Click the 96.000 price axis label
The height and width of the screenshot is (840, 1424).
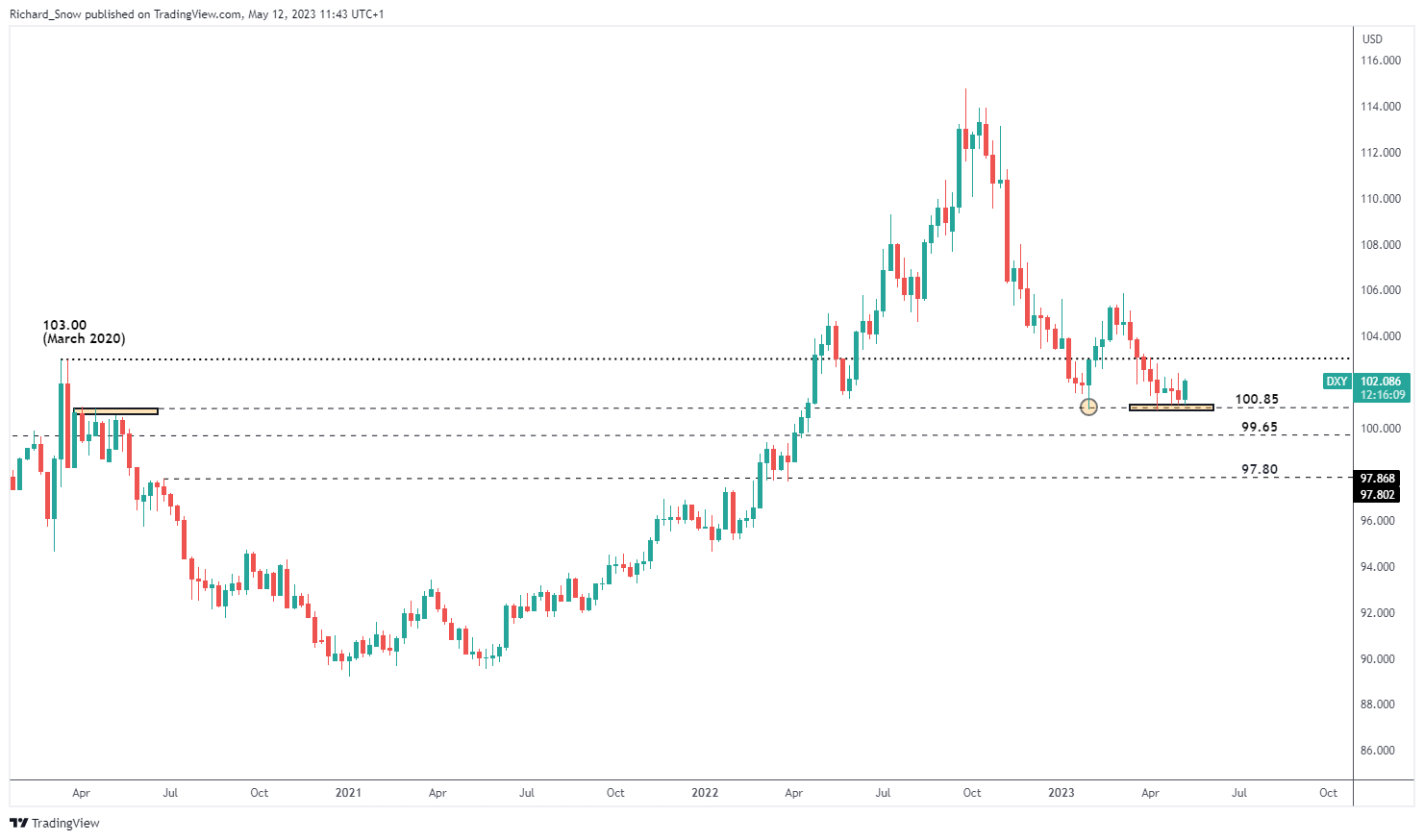coord(1380,521)
